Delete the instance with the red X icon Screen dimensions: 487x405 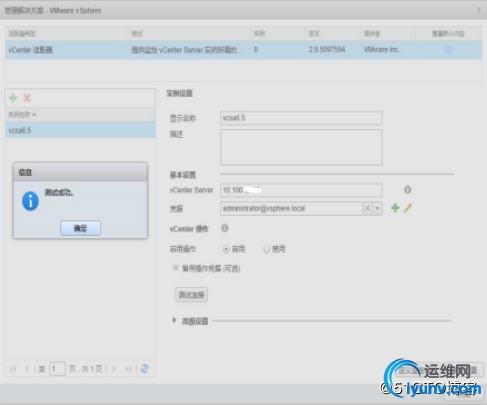27,98
